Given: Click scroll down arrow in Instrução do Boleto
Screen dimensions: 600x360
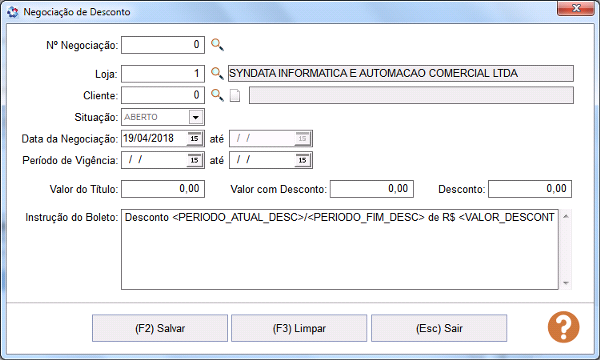Looking at the screenshot, I should (566, 283).
